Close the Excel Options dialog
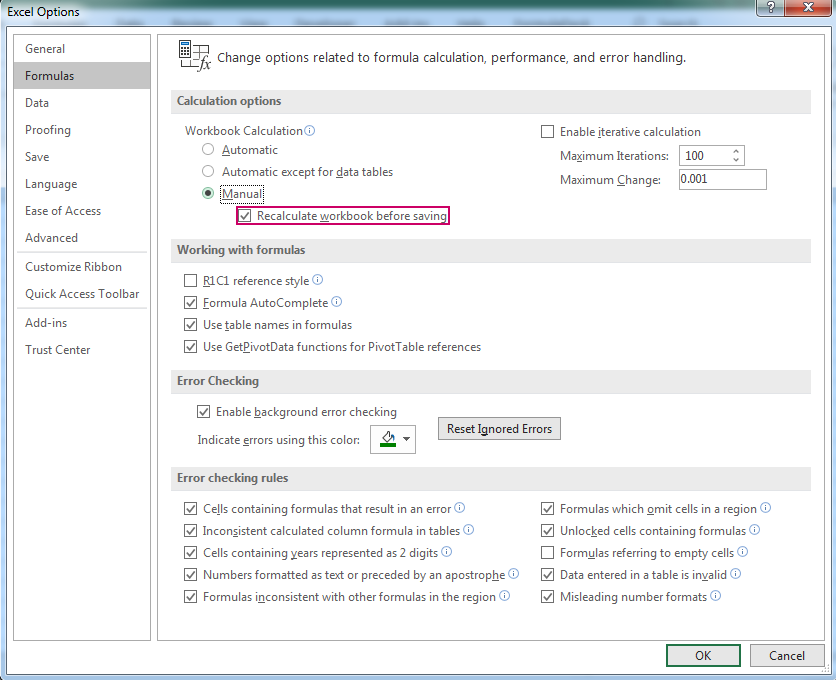The height and width of the screenshot is (680, 836). click(808, 7)
